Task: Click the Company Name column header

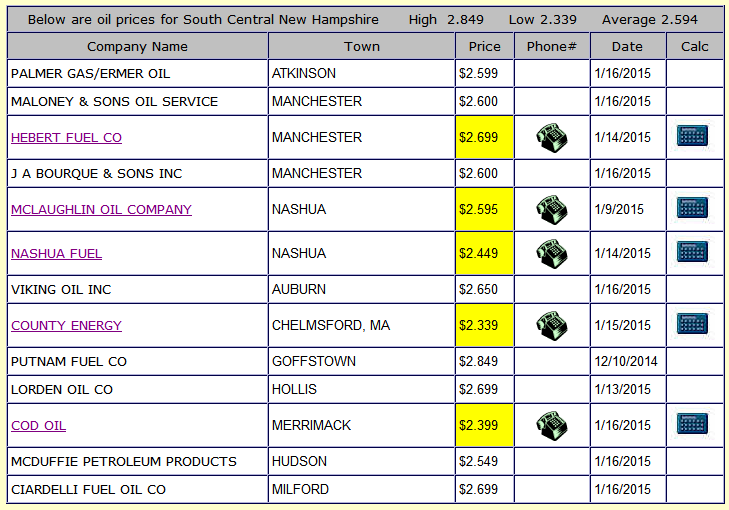Action: [x=138, y=46]
